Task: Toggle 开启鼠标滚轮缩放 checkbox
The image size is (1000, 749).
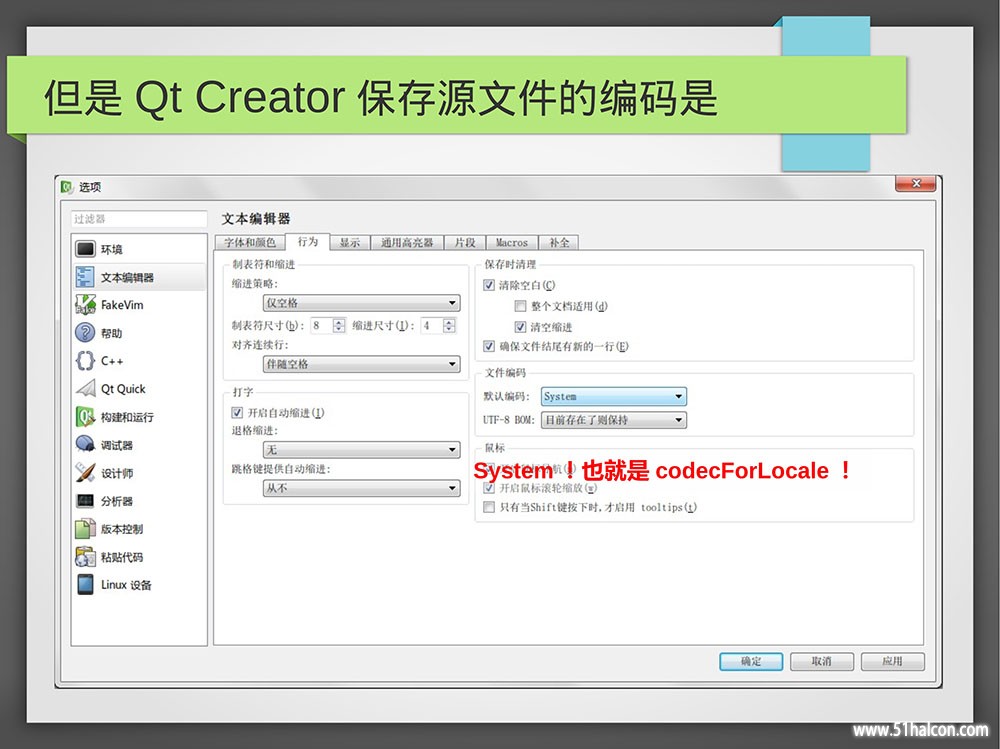Action: [489, 488]
